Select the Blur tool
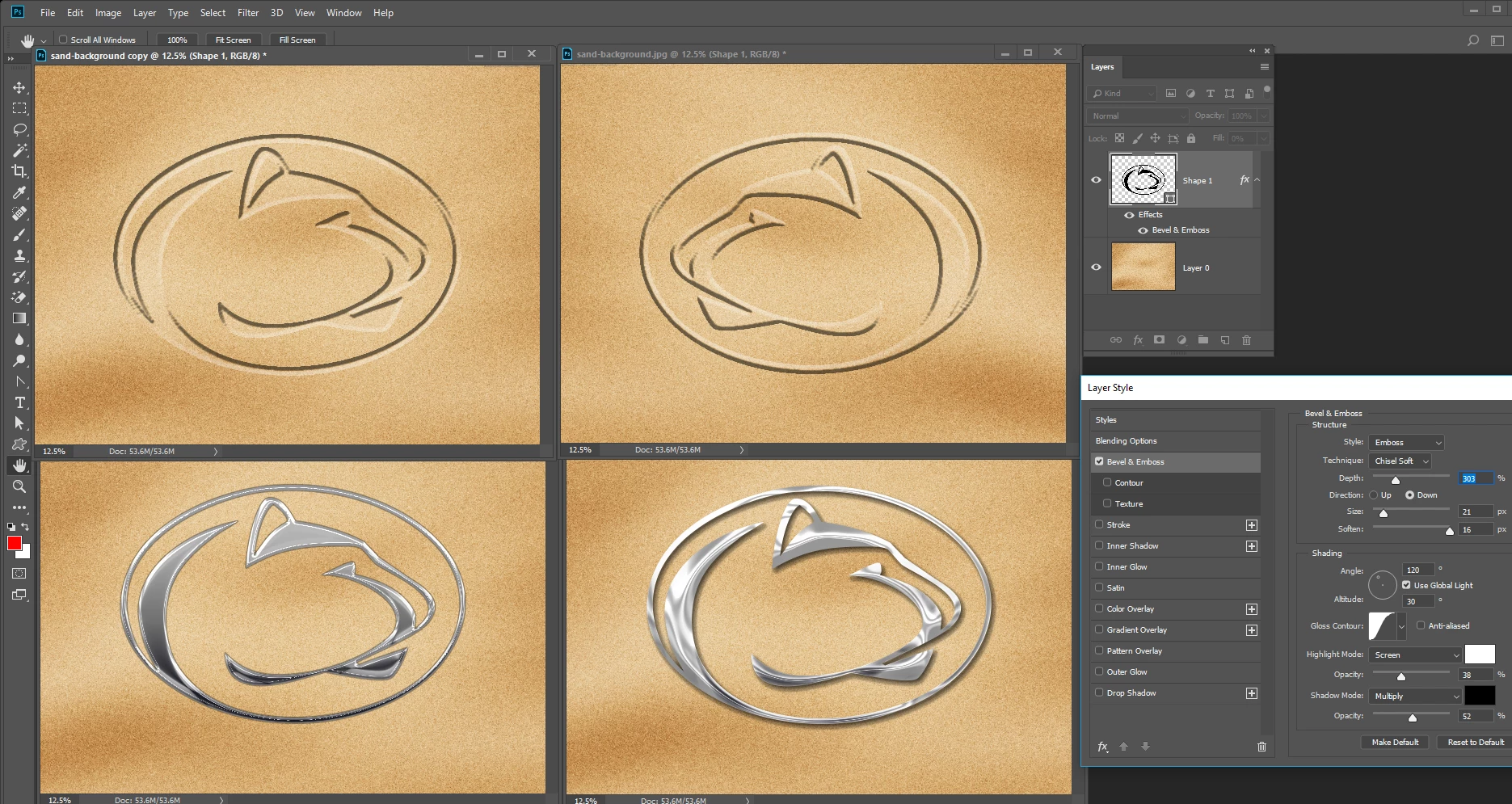 coord(19,339)
